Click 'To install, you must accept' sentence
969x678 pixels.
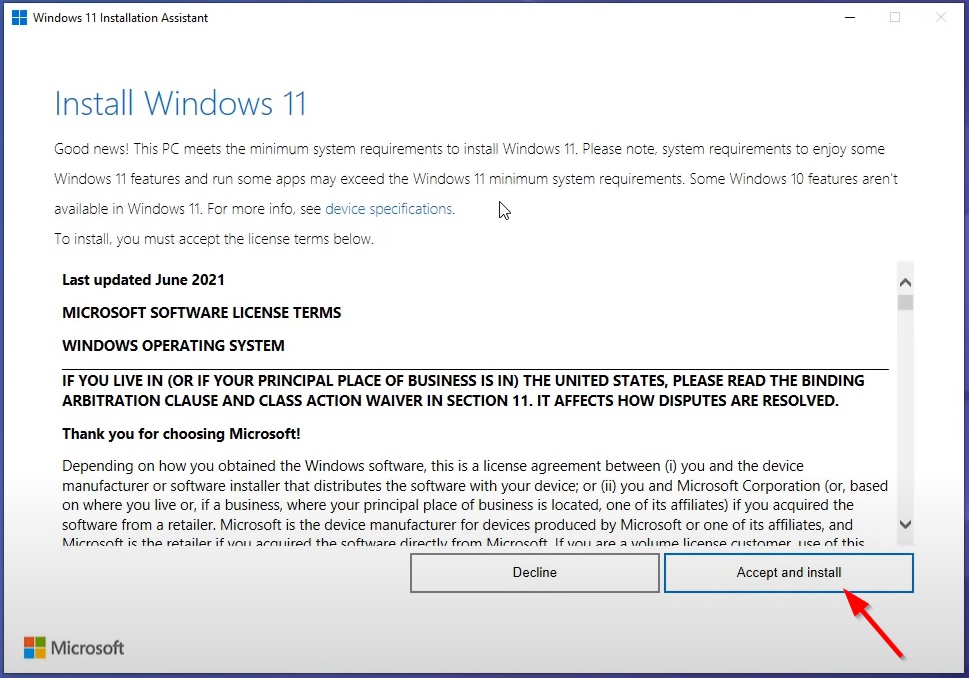point(214,239)
